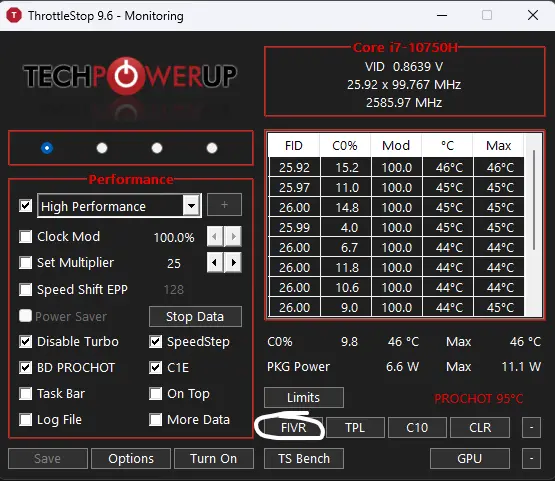Enable the Set Multiplier checkbox
The width and height of the screenshot is (555, 481).
click(x=25, y=263)
